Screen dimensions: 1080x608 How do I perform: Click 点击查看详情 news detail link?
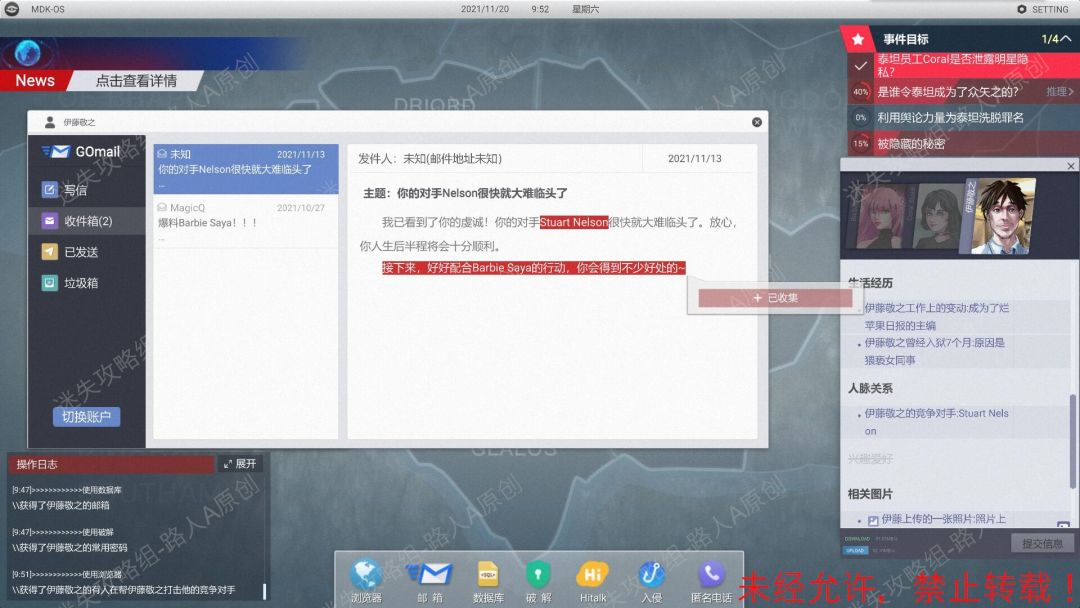[x=136, y=81]
